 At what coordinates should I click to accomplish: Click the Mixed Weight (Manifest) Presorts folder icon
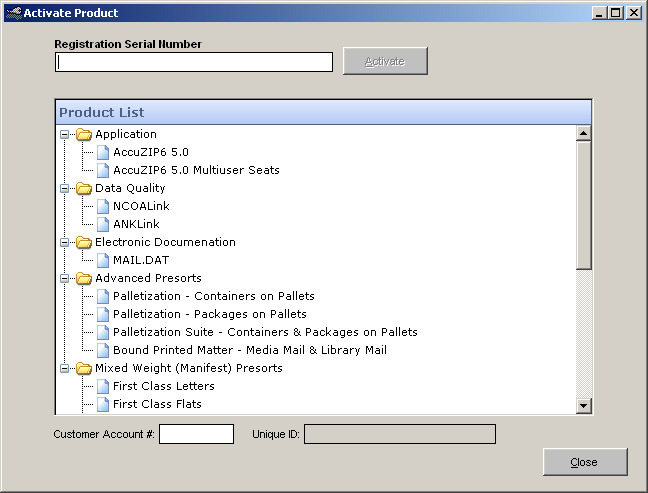pos(83,368)
